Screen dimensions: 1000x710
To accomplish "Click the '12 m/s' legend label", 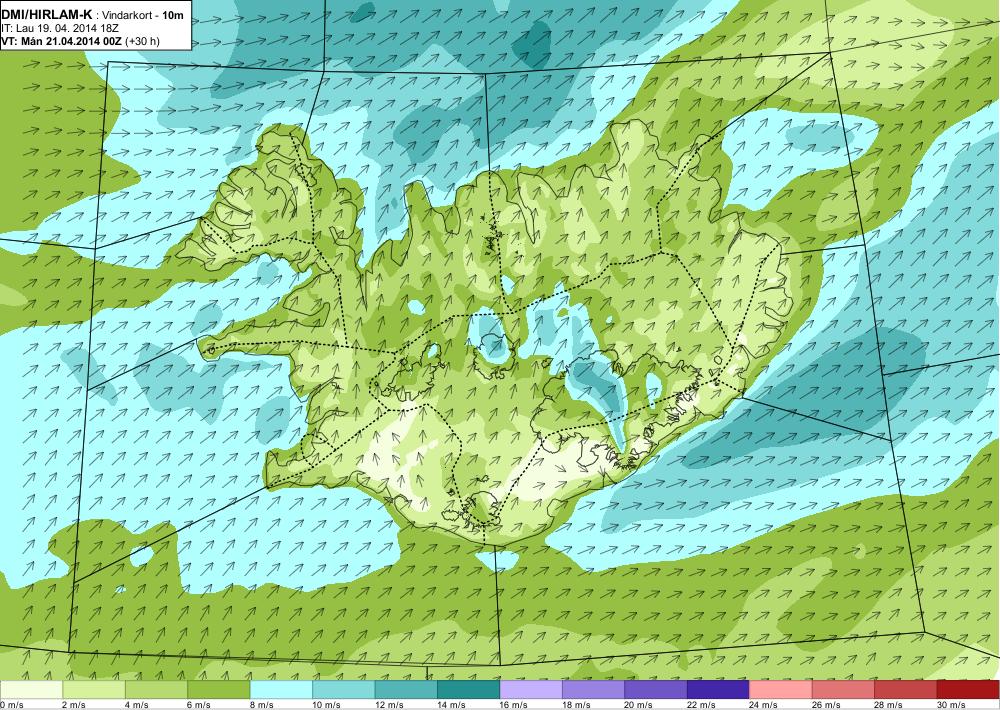I will pyautogui.click(x=389, y=705).
